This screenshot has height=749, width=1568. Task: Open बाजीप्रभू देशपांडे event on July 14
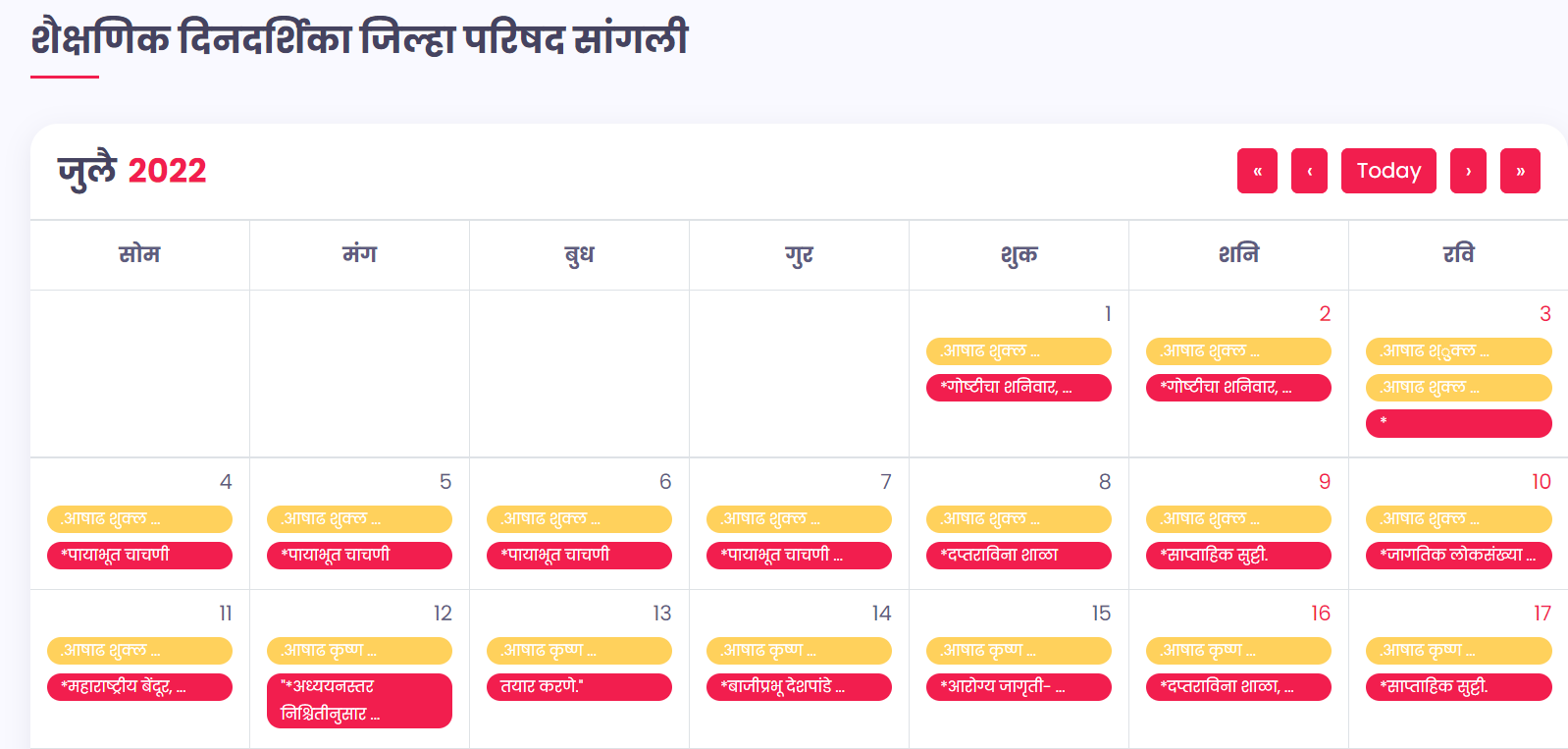click(799, 686)
